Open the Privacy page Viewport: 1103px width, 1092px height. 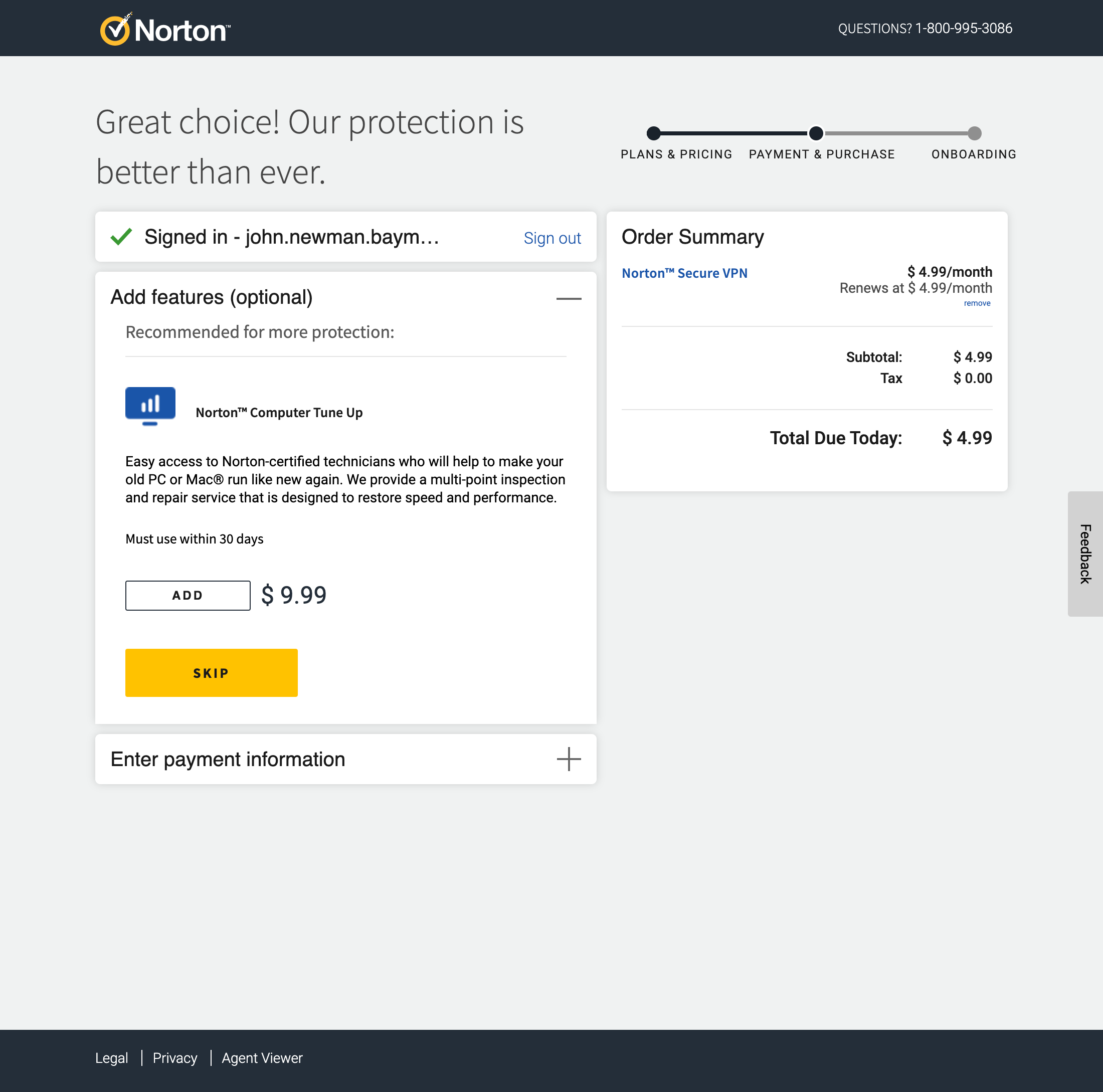174,1058
